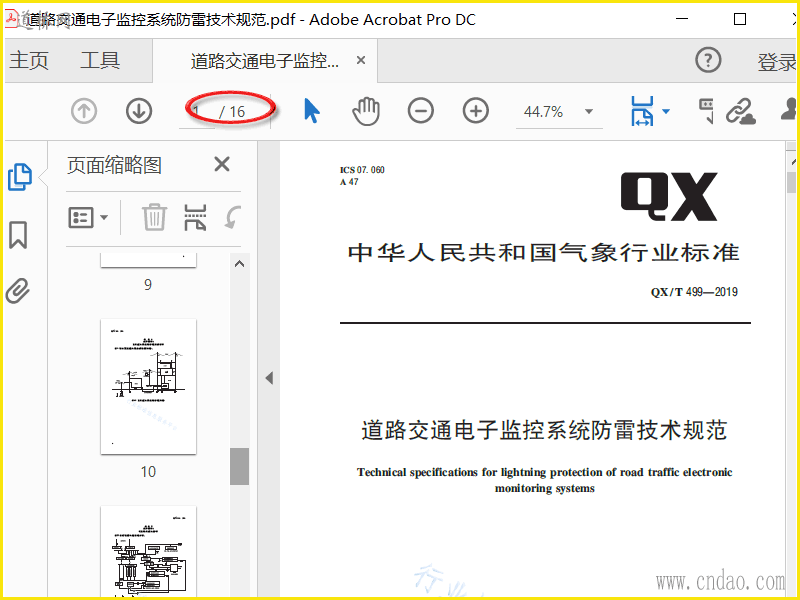Select the 道路交通电子监控 document tab
800x600 pixels.
(x=264, y=61)
